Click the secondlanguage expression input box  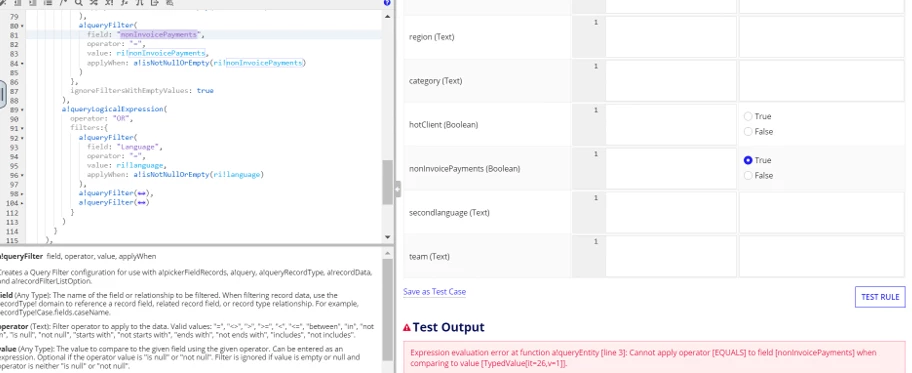click(671, 212)
